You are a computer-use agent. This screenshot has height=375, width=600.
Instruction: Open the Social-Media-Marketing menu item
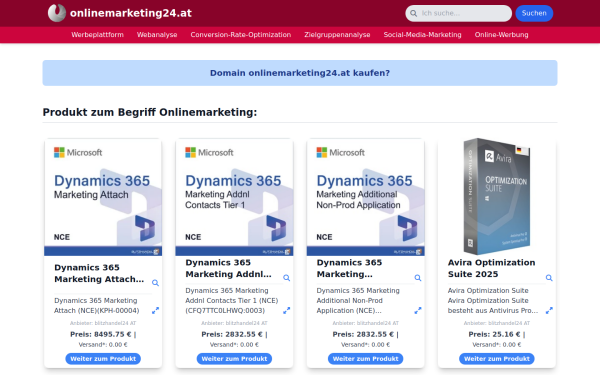[422, 35]
